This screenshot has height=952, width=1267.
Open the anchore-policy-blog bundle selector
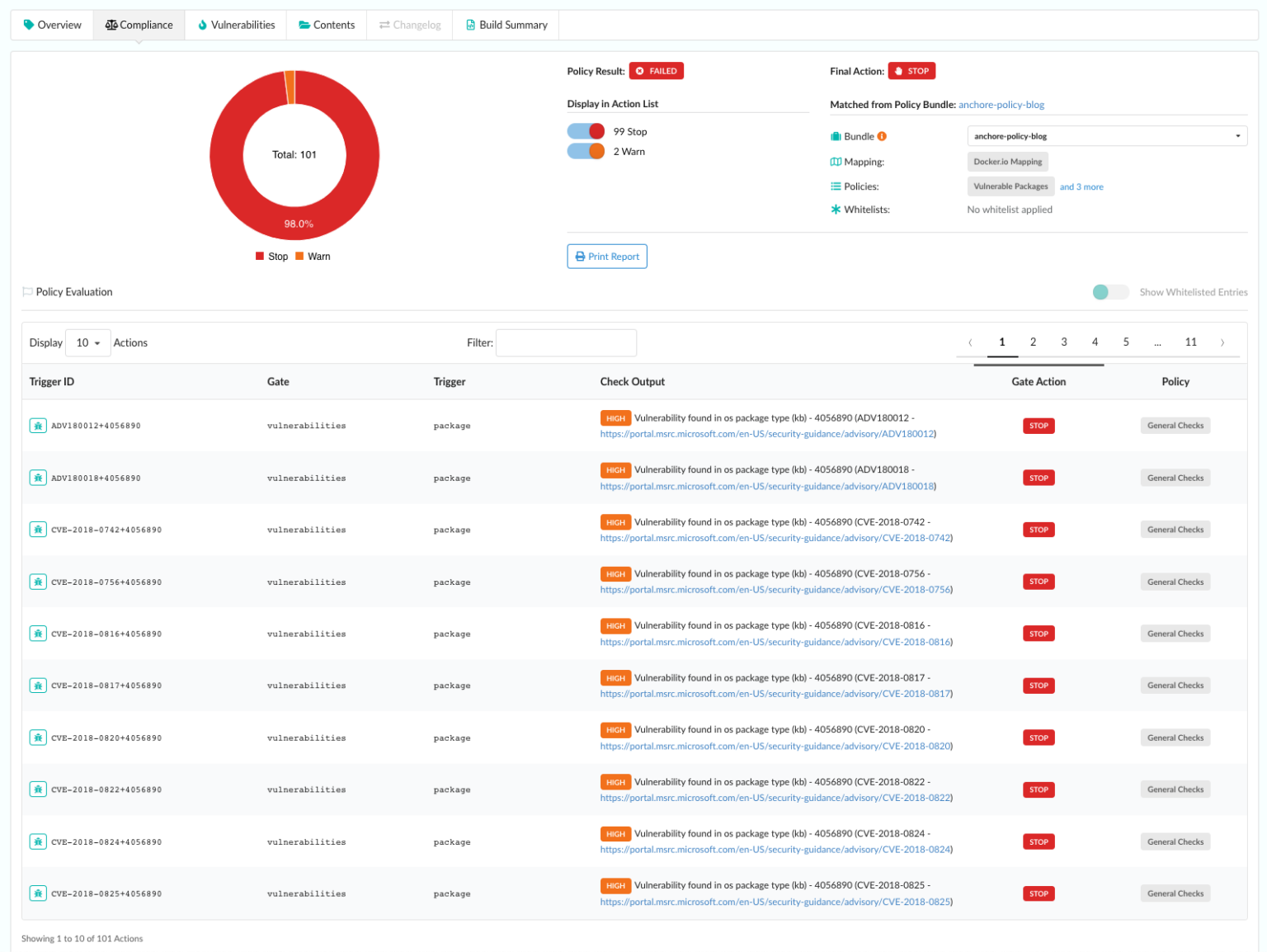1107,136
